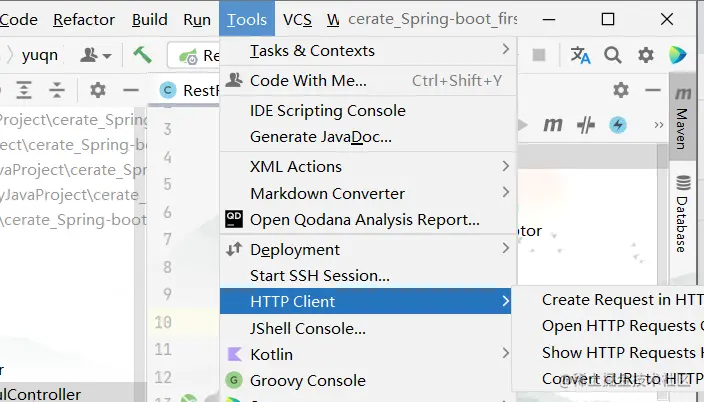Open the Database side tab
Viewport: 704px width, 402px height.
pos(683,216)
